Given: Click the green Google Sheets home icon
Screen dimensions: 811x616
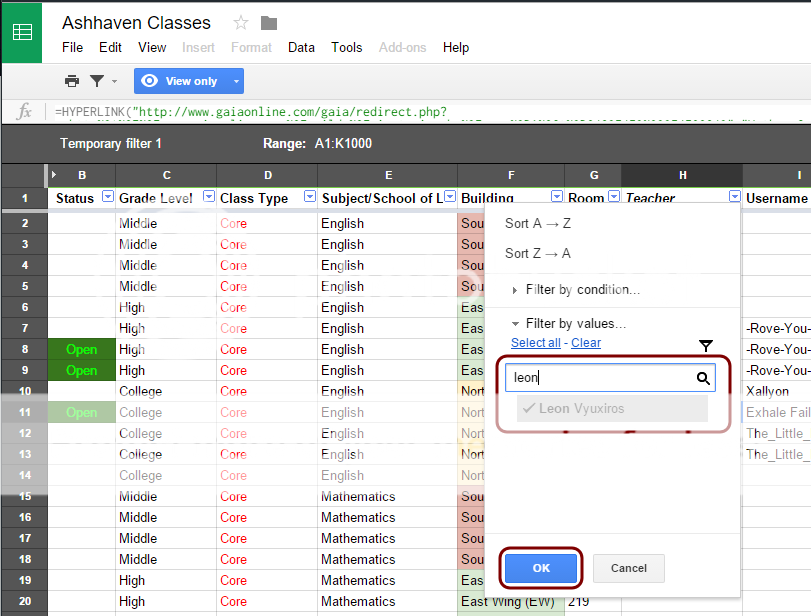Looking at the screenshot, I should pyautogui.click(x=21, y=32).
